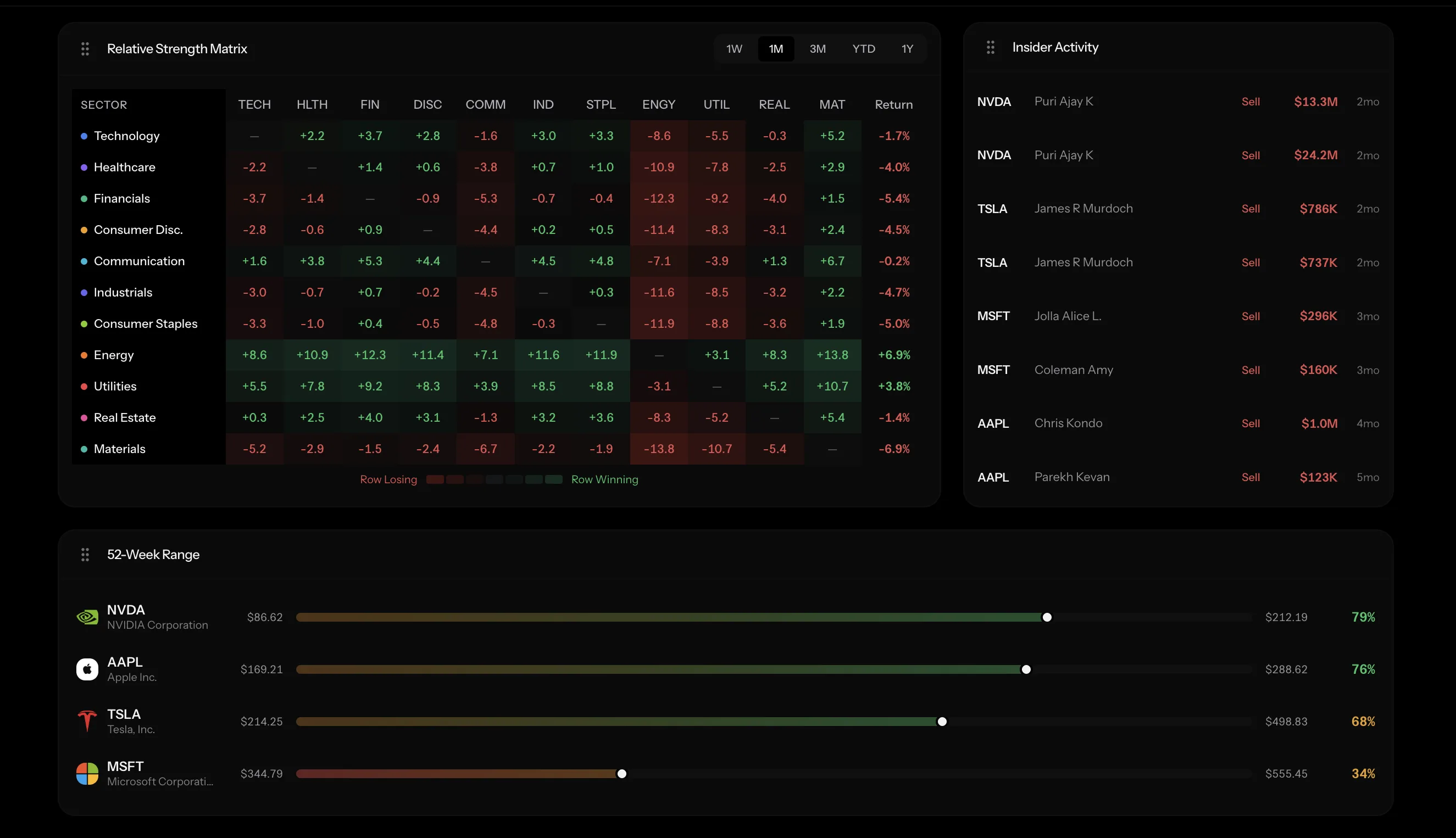Screen dimensions: 1456x838
Task: Click the Relative Strength Matrix drag handle icon
Action: pos(85,48)
